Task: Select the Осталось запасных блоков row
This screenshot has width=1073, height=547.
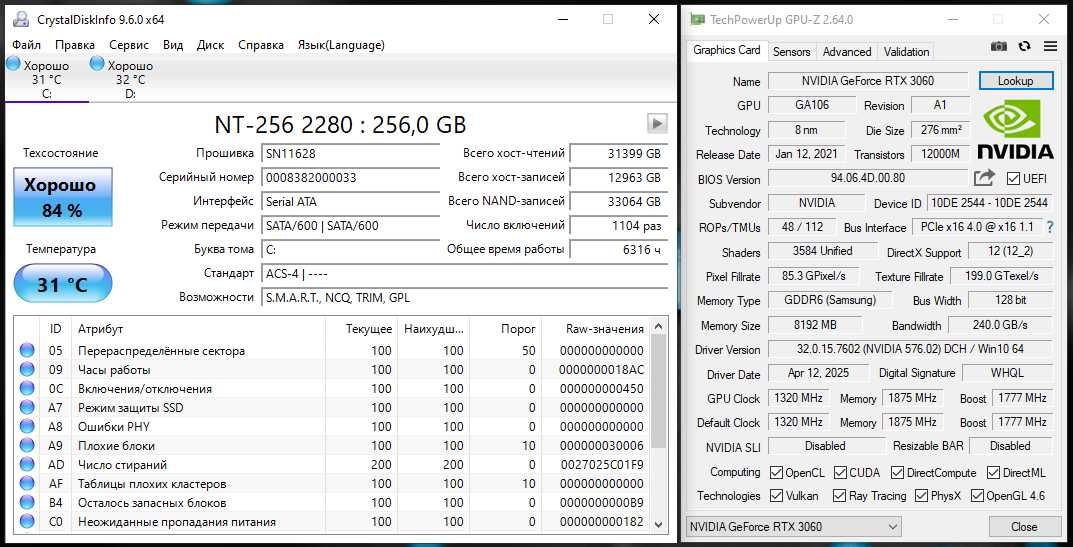Action: click(333, 503)
